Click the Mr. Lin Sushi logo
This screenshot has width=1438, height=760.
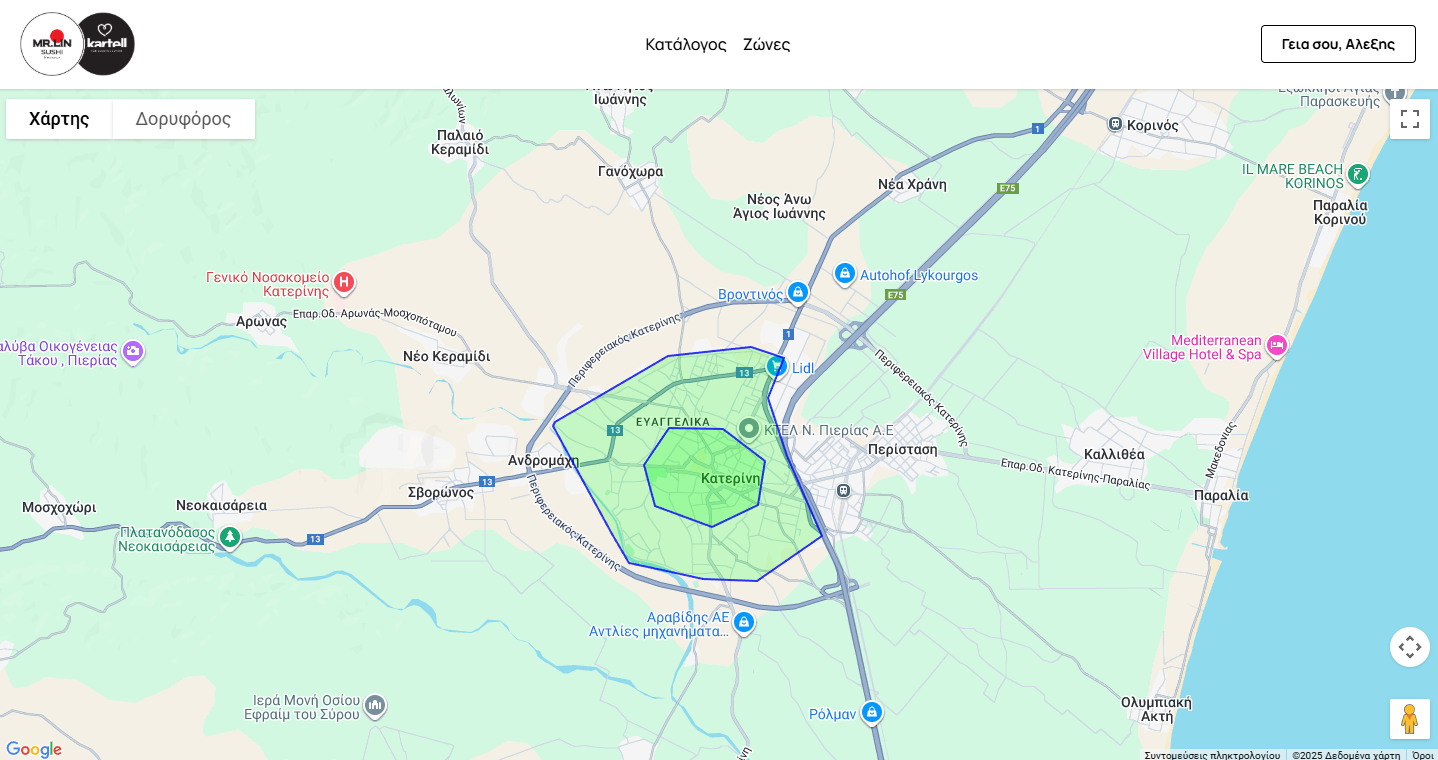[x=51, y=44]
